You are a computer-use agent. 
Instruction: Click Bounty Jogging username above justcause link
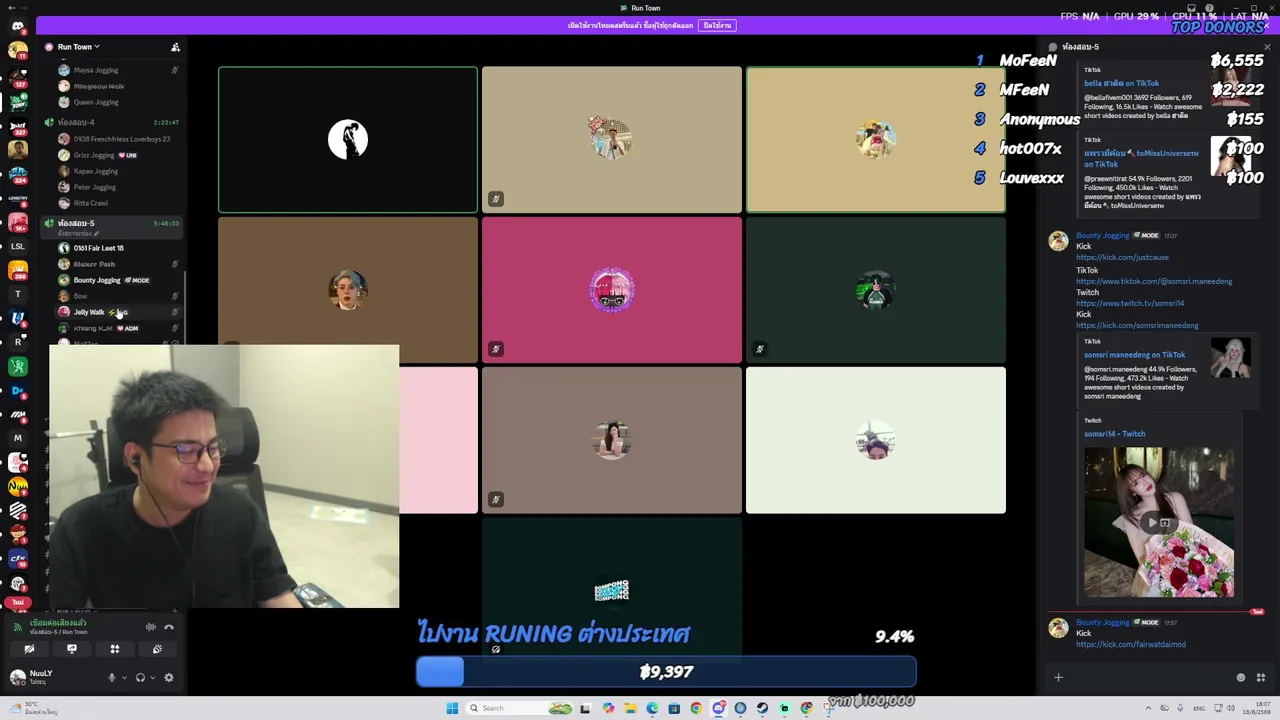click(x=1102, y=236)
